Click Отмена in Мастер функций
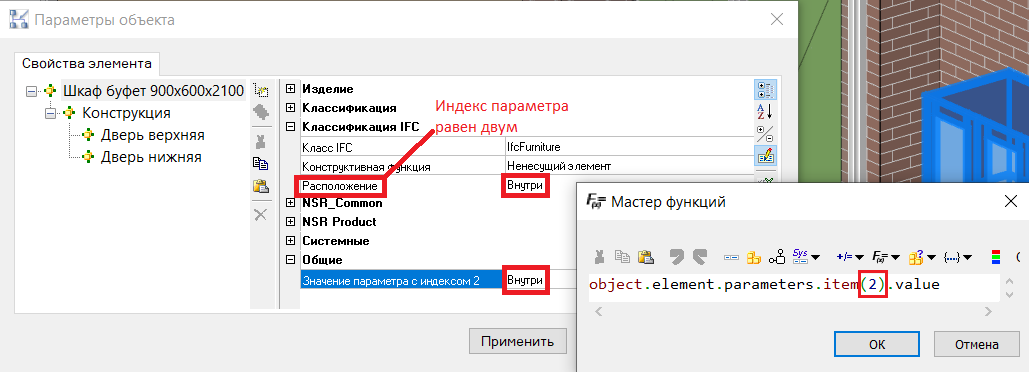Image resolution: width=1029 pixels, height=372 pixels. (x=976, y=344)
